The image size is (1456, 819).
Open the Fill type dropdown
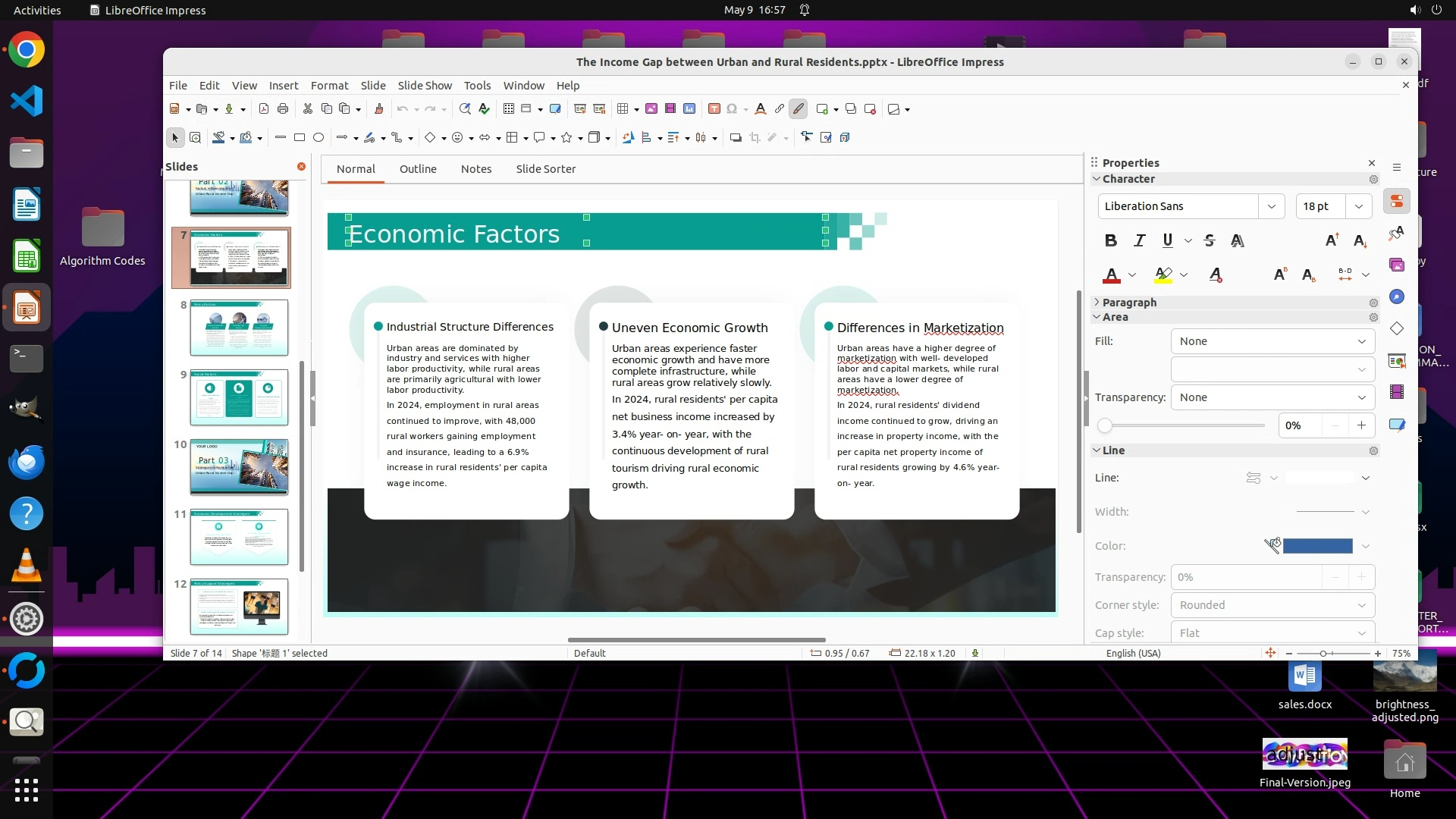pos(1272,341)
